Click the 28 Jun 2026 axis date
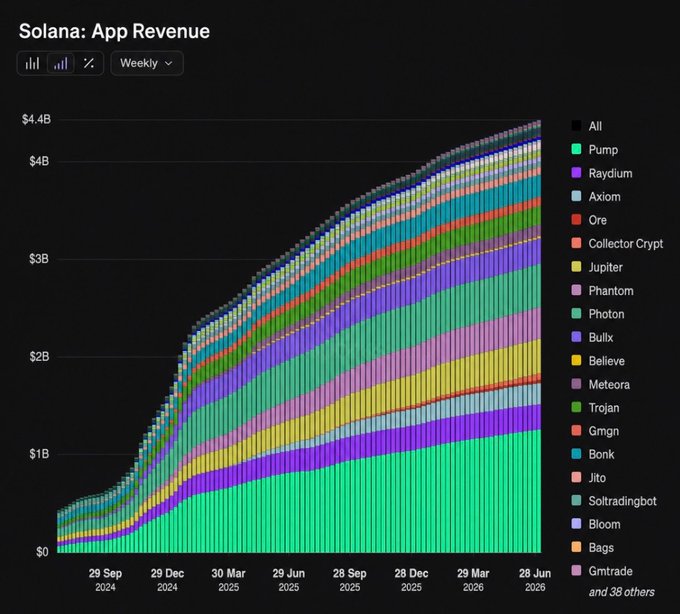680x614 pixels. (535, 580)
